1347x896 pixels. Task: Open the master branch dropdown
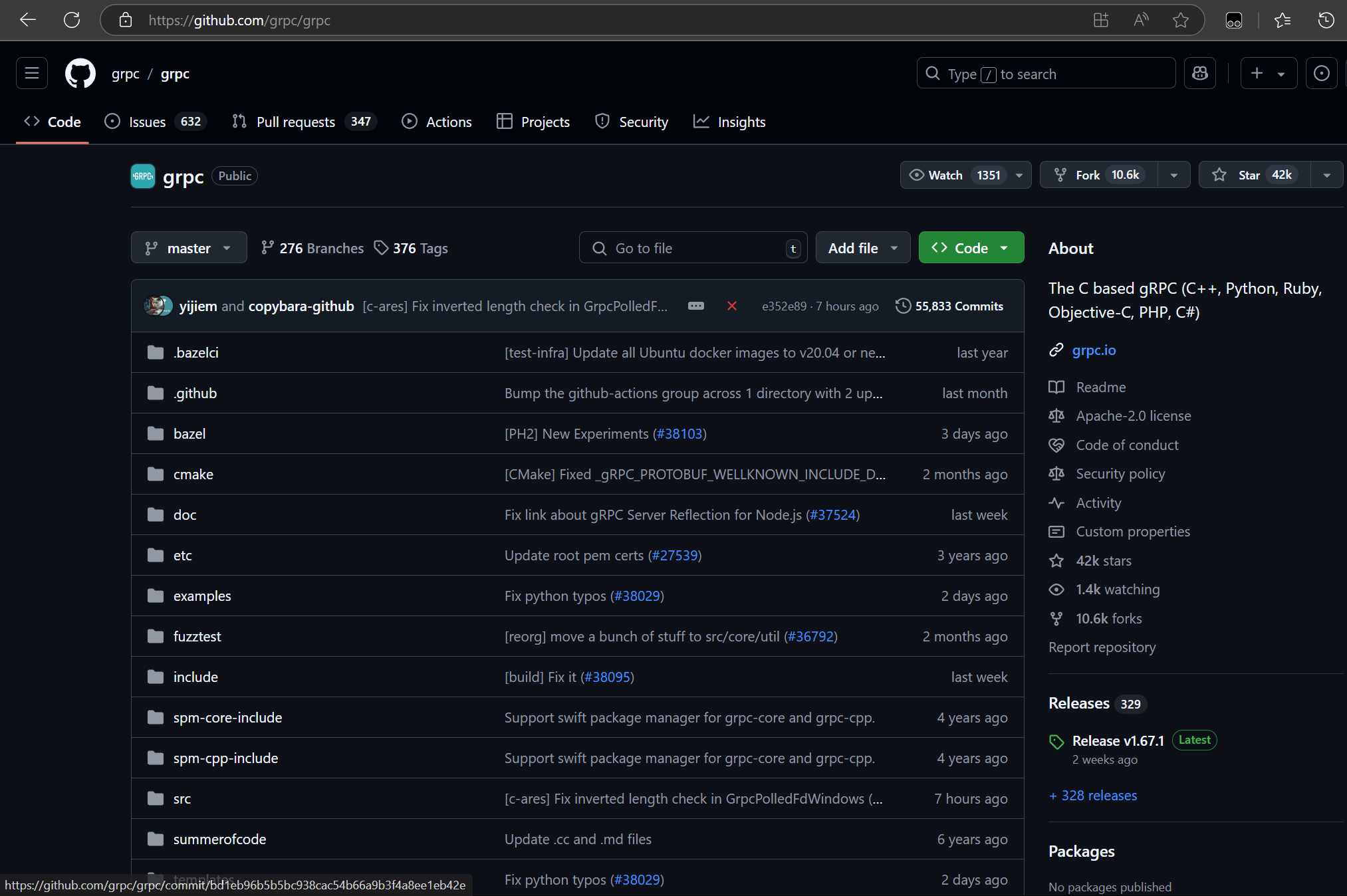click(189, 248)
